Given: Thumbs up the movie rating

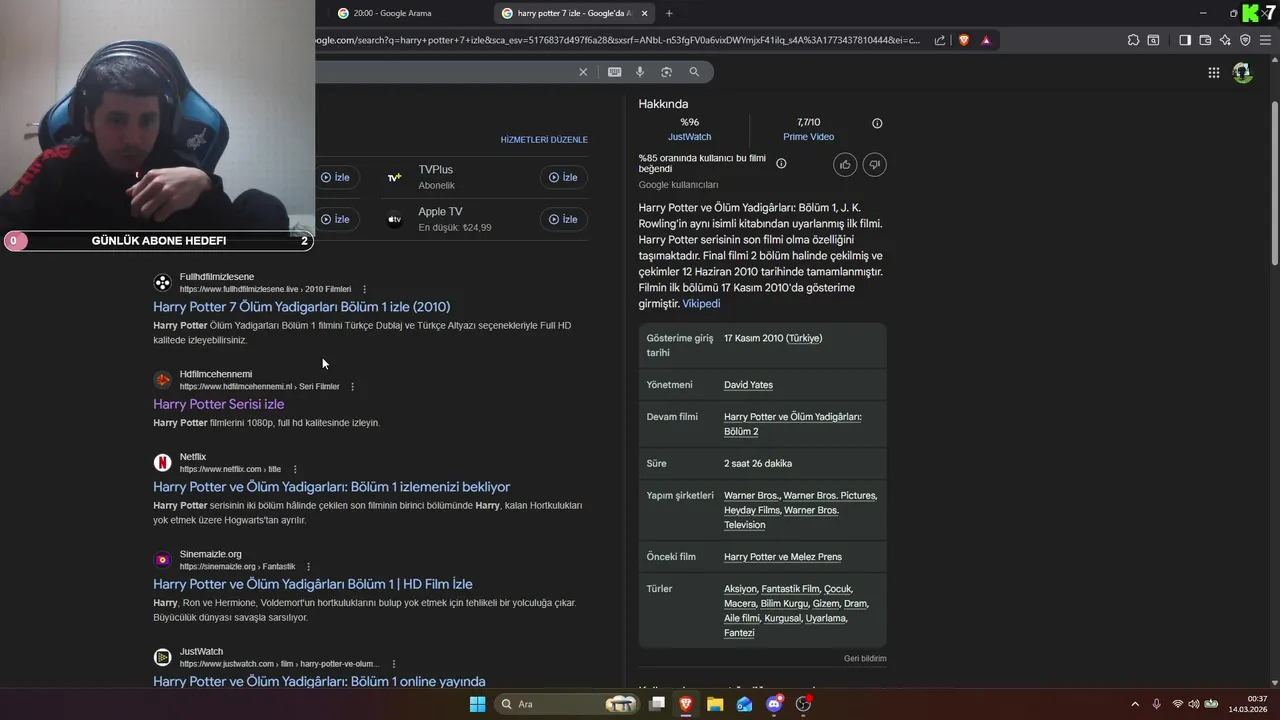Looking at the screenshot, I should click(x=845, y=165).
